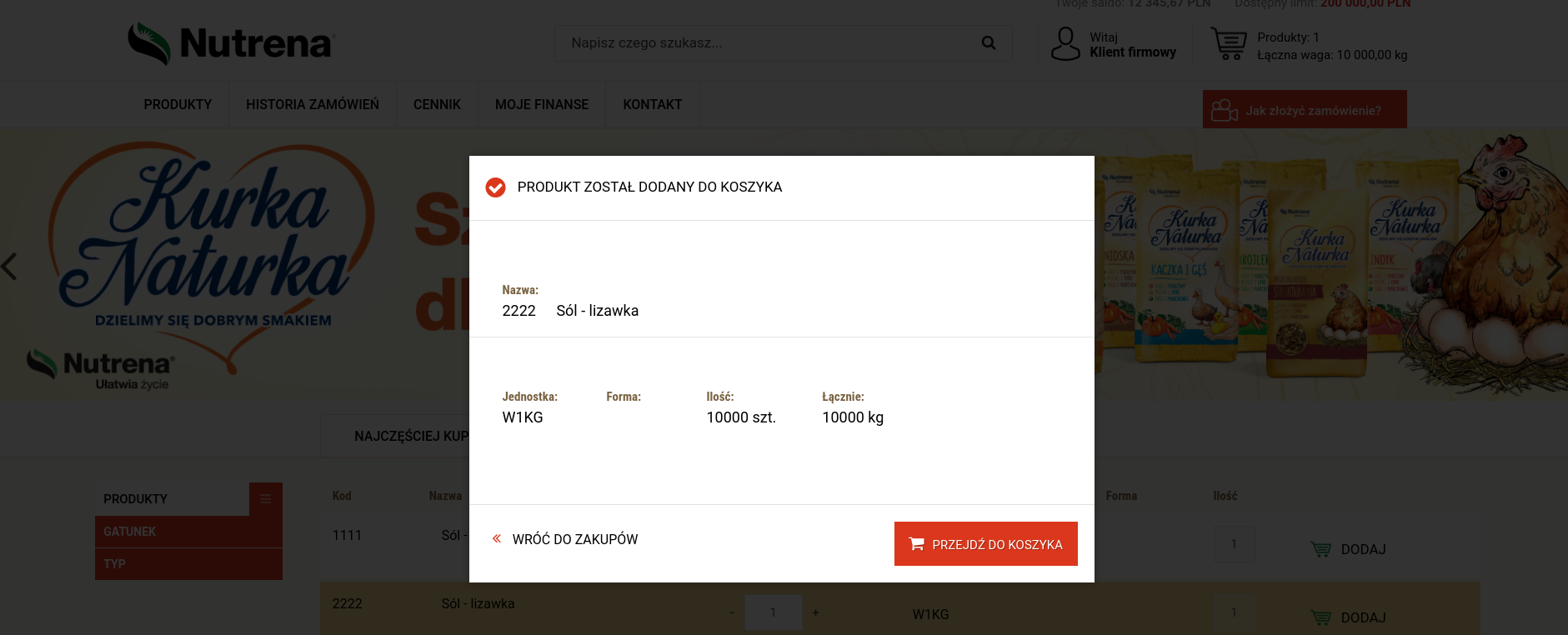Decrease quantity with minus for product 2222
Image resolution: width=1568 pixels, height=635 pixels.
[731, 612]
